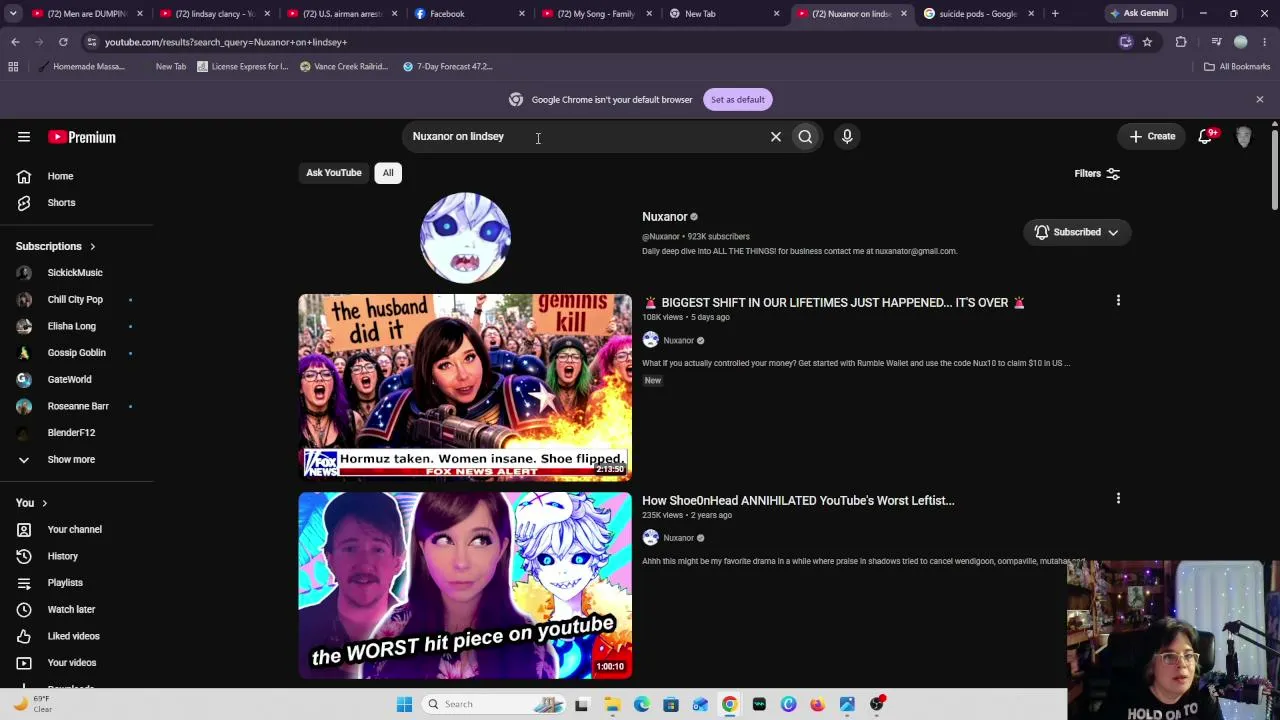1280x720 pixels.
Task: Open the Nuxanor channel name link
Action: 665,217
